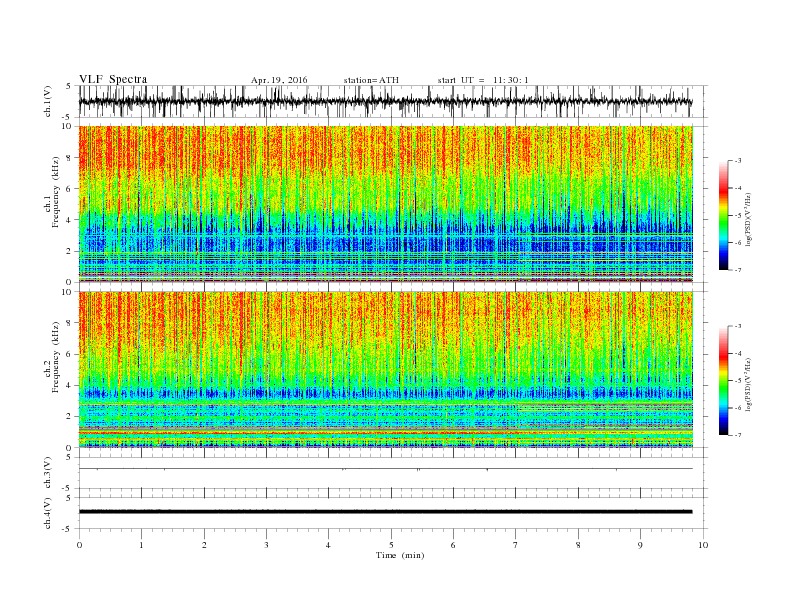Click the ch.1 voltage waveform trace
Viewport: 792px width, 612px height.
(x=386, y=101)
